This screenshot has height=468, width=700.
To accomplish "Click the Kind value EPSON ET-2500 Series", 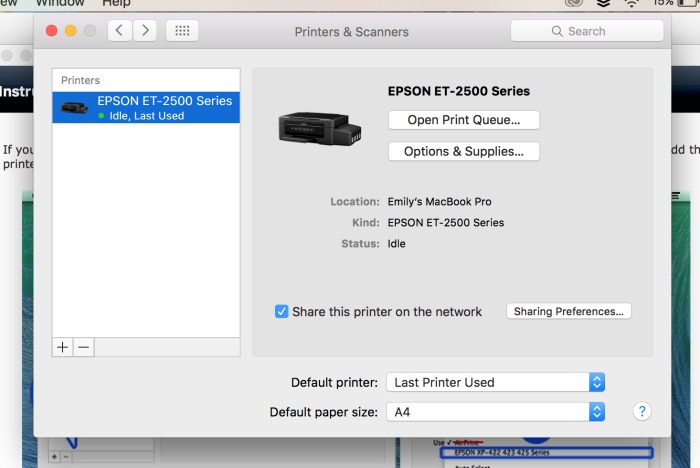I will click(446, 222).
